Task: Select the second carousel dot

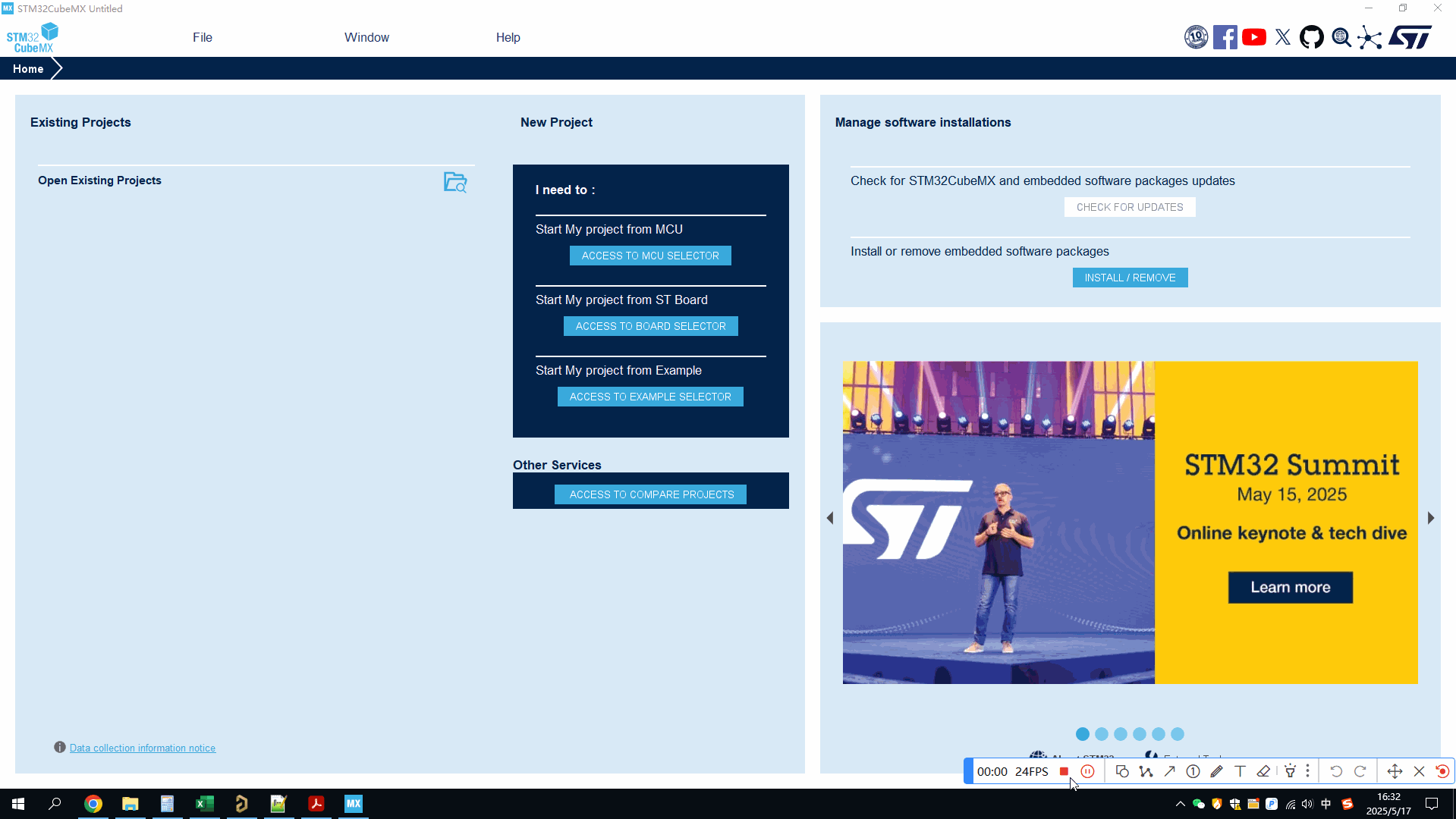Action: [1102, 734]
